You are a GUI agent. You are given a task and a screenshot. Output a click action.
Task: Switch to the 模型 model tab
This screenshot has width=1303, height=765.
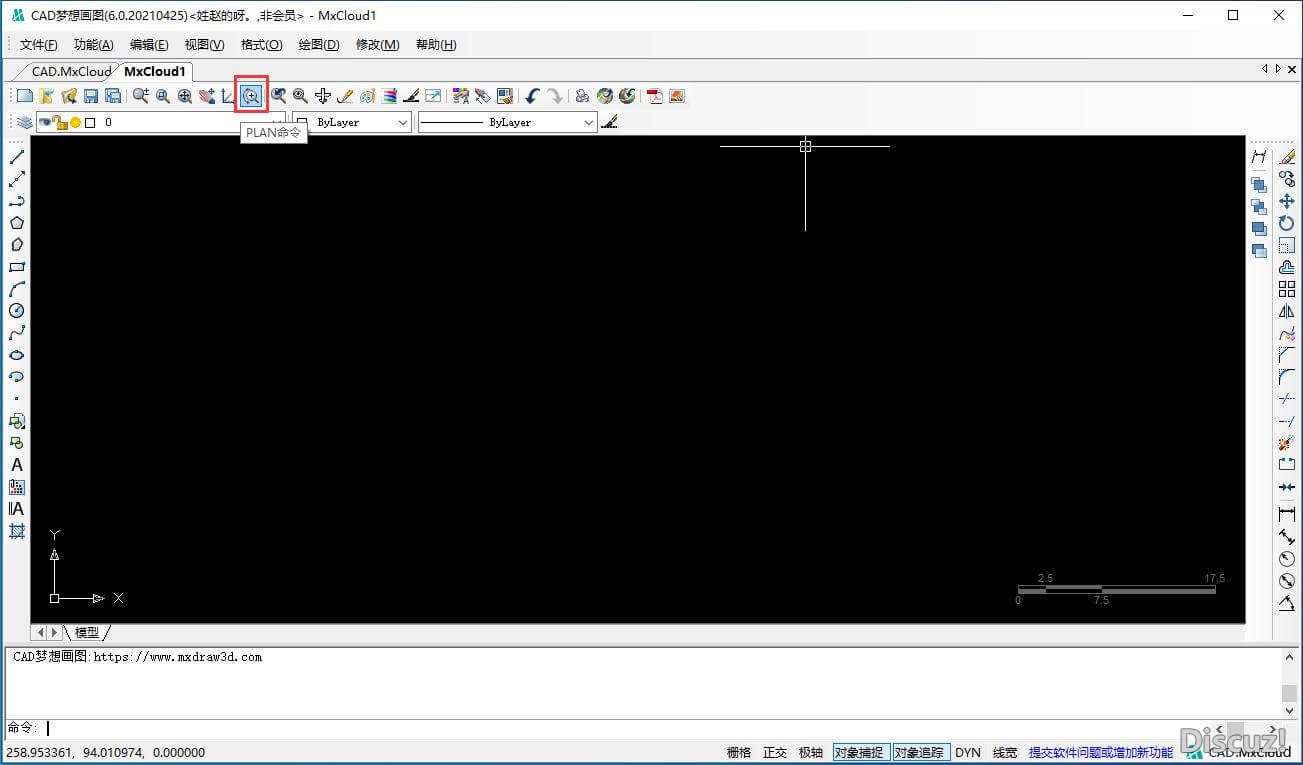click(x=87, y=632)
